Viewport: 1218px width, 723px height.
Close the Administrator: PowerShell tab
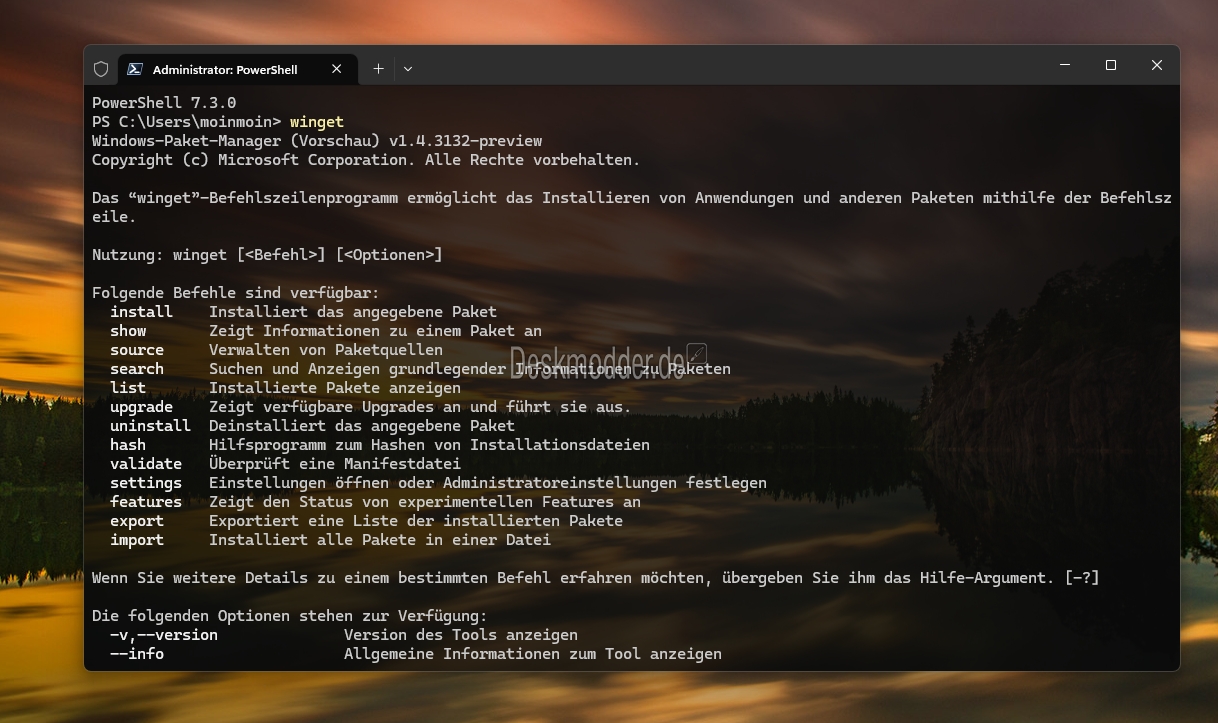pyautogui.click(x=337, y=69)
